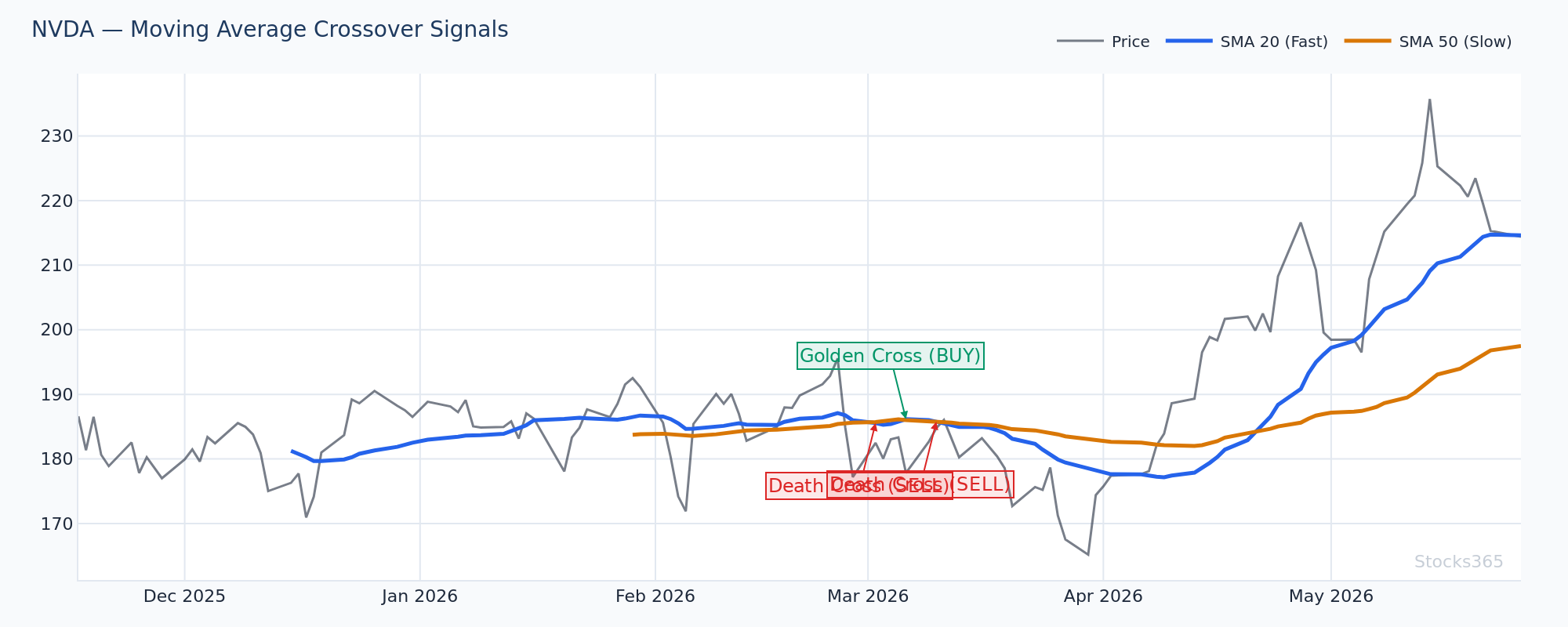
Task: Toggle the Price series in the legend
Action: point(1103,42)
